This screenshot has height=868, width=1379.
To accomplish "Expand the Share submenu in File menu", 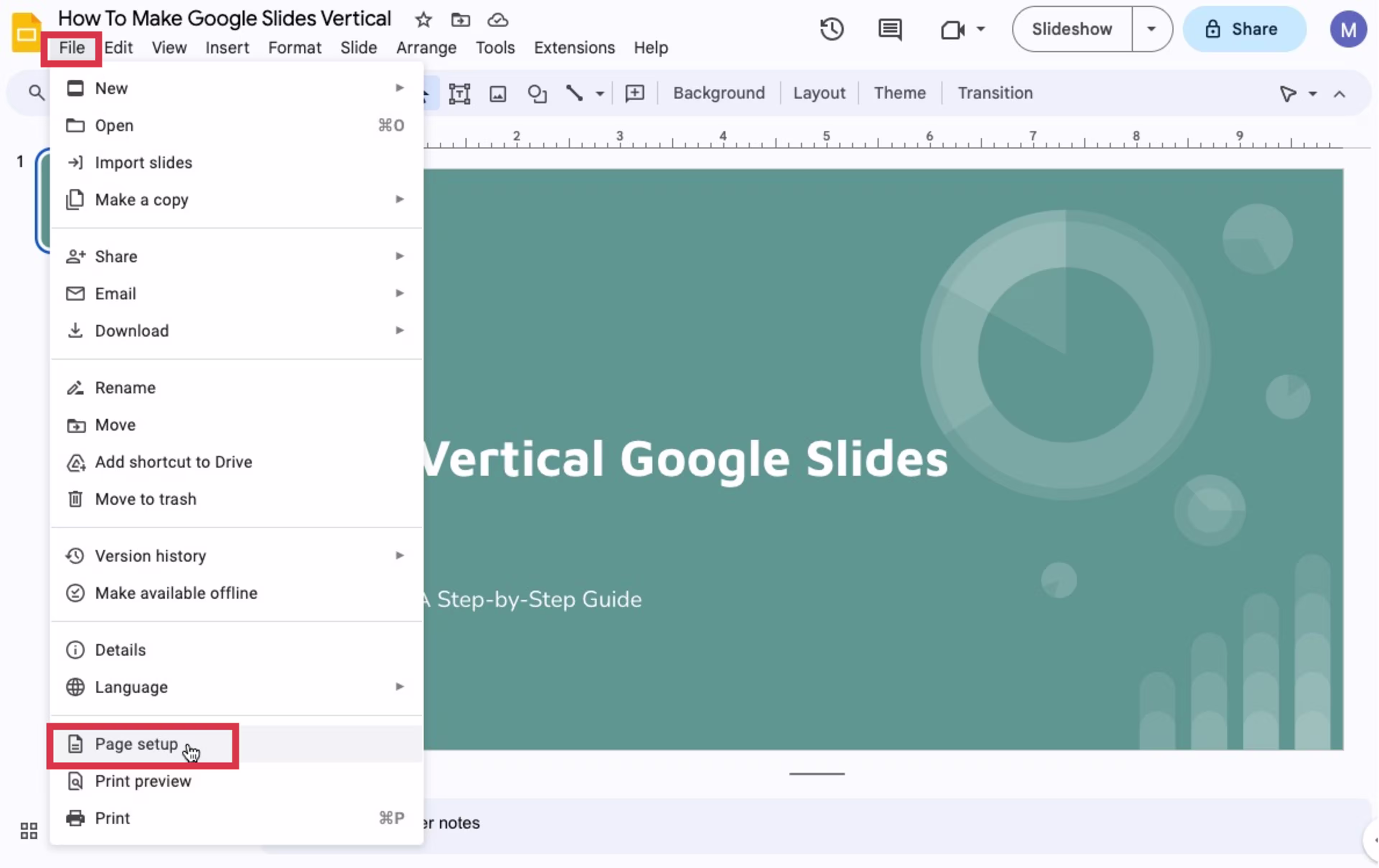I will click(x=400, y=256).
